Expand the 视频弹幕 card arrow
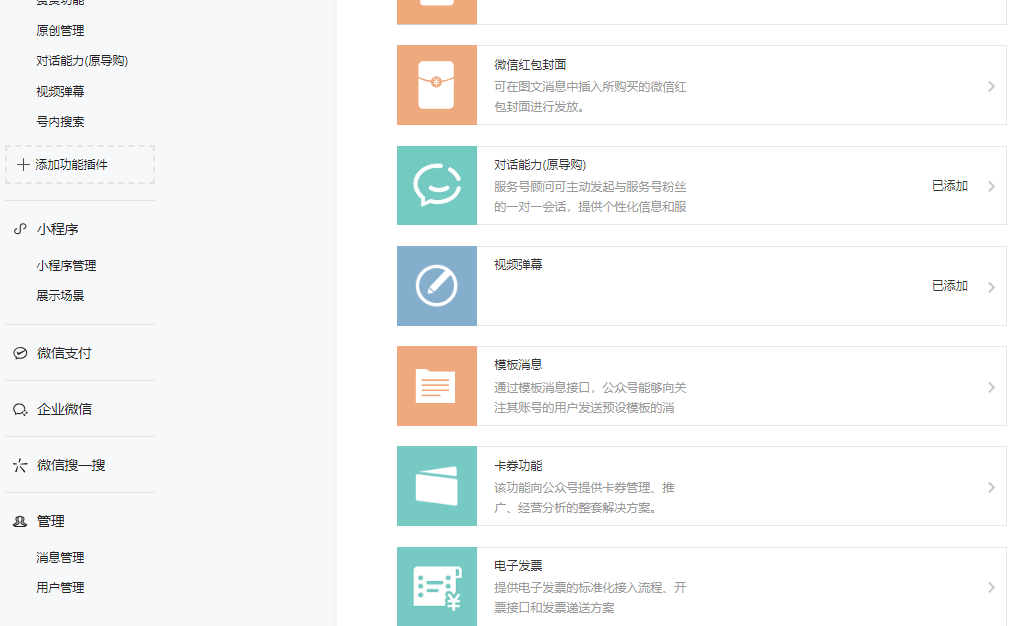 pyautogui.click(x=991, y=287)
